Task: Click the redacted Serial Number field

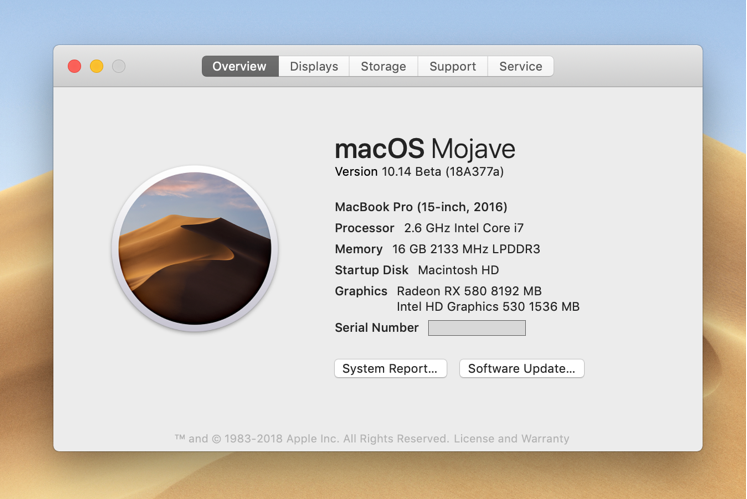Action: pos(476,328)
